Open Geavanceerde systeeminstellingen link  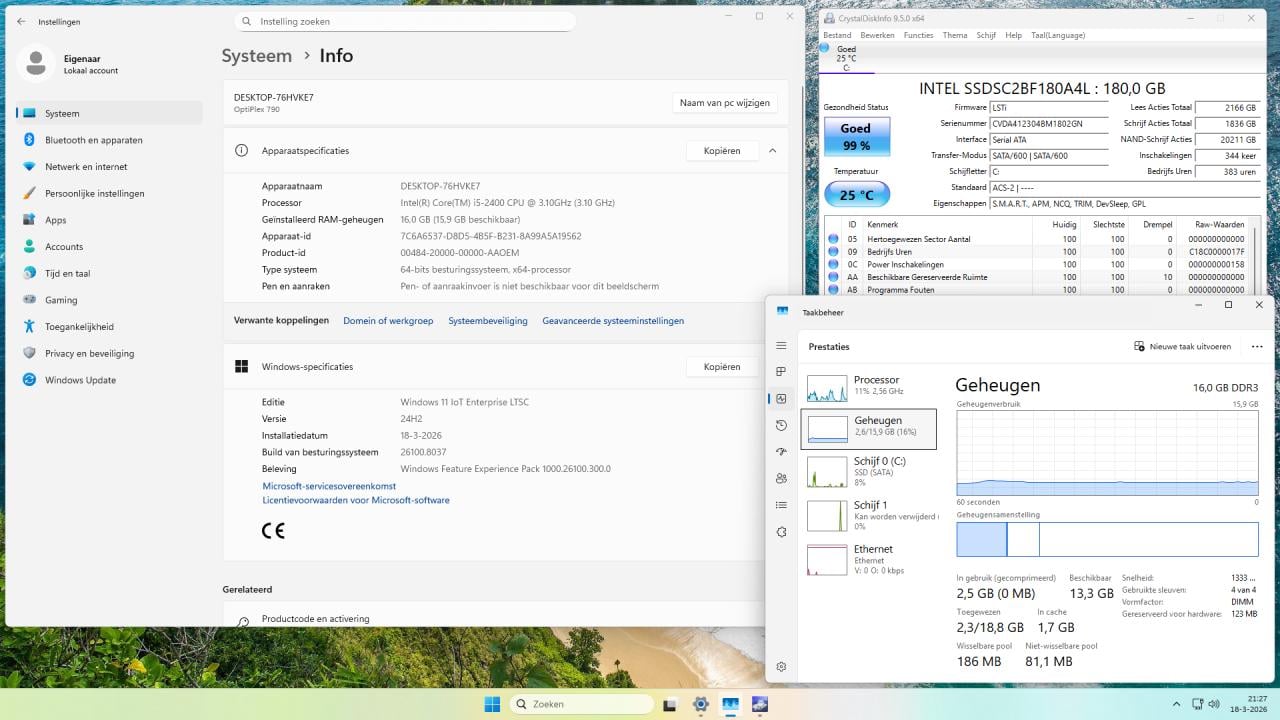[x=612, y=320]
